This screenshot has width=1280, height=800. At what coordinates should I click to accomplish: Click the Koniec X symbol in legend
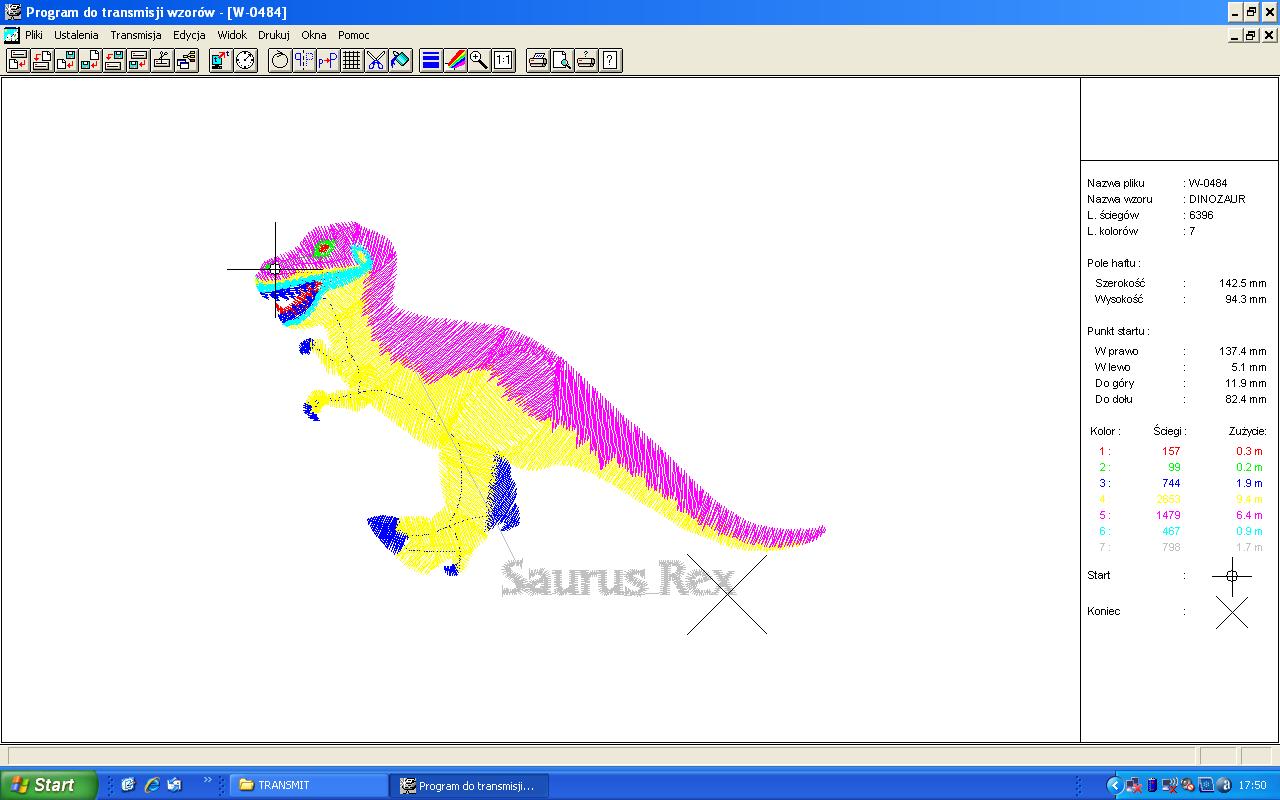(1232, 612)
